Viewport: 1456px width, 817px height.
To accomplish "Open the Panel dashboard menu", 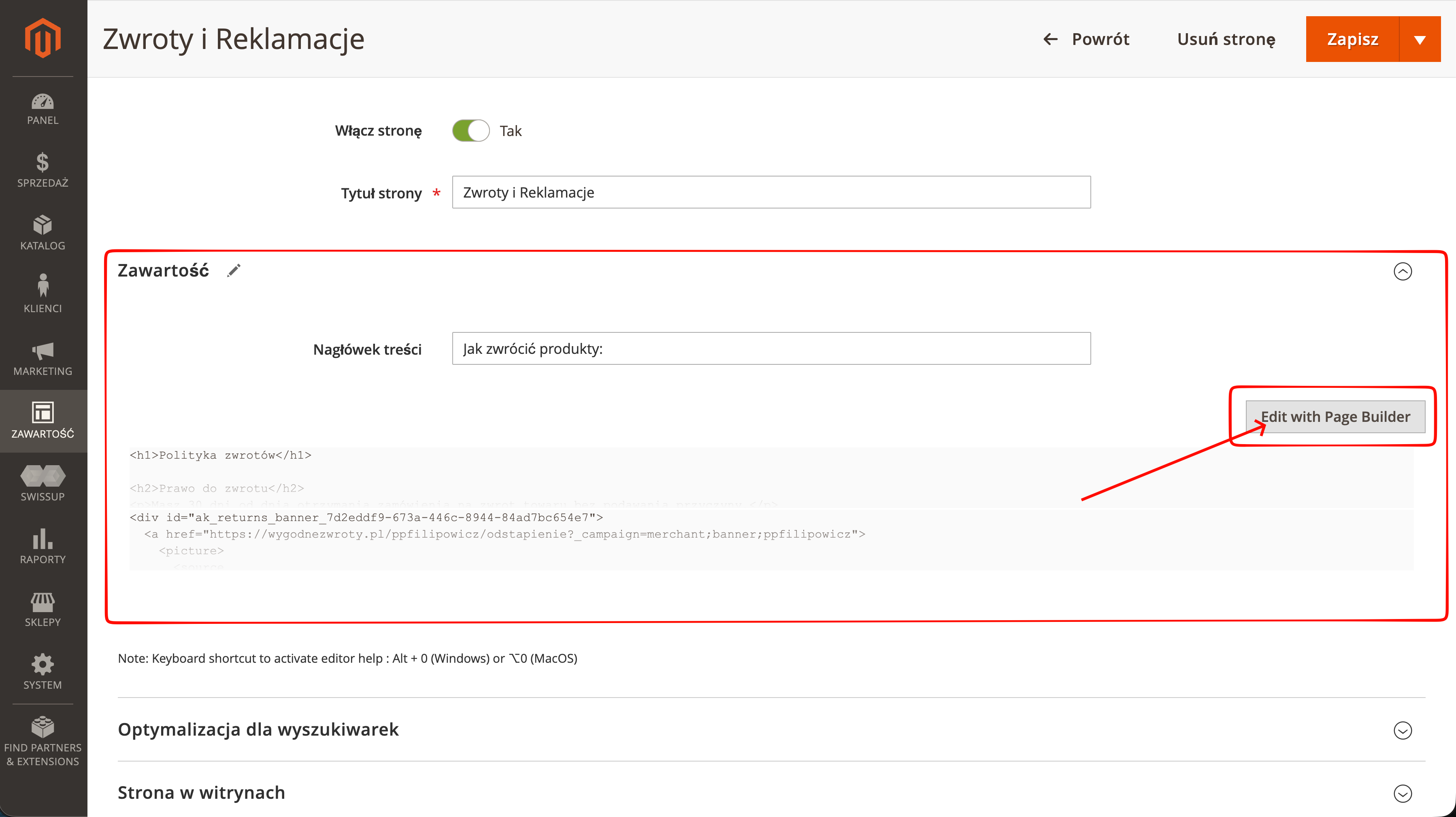I will pyautogui.click(x=43, y=109).
